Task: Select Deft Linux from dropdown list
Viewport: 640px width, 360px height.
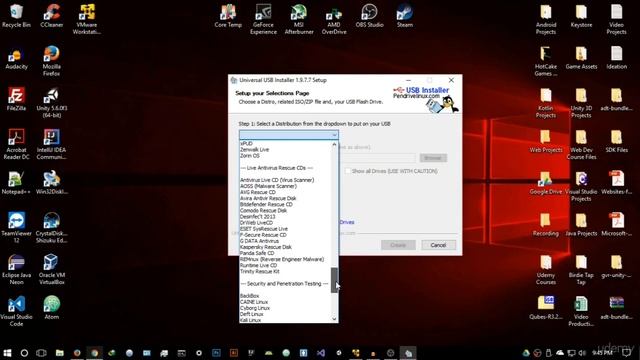Action: [x=251, y=314]
